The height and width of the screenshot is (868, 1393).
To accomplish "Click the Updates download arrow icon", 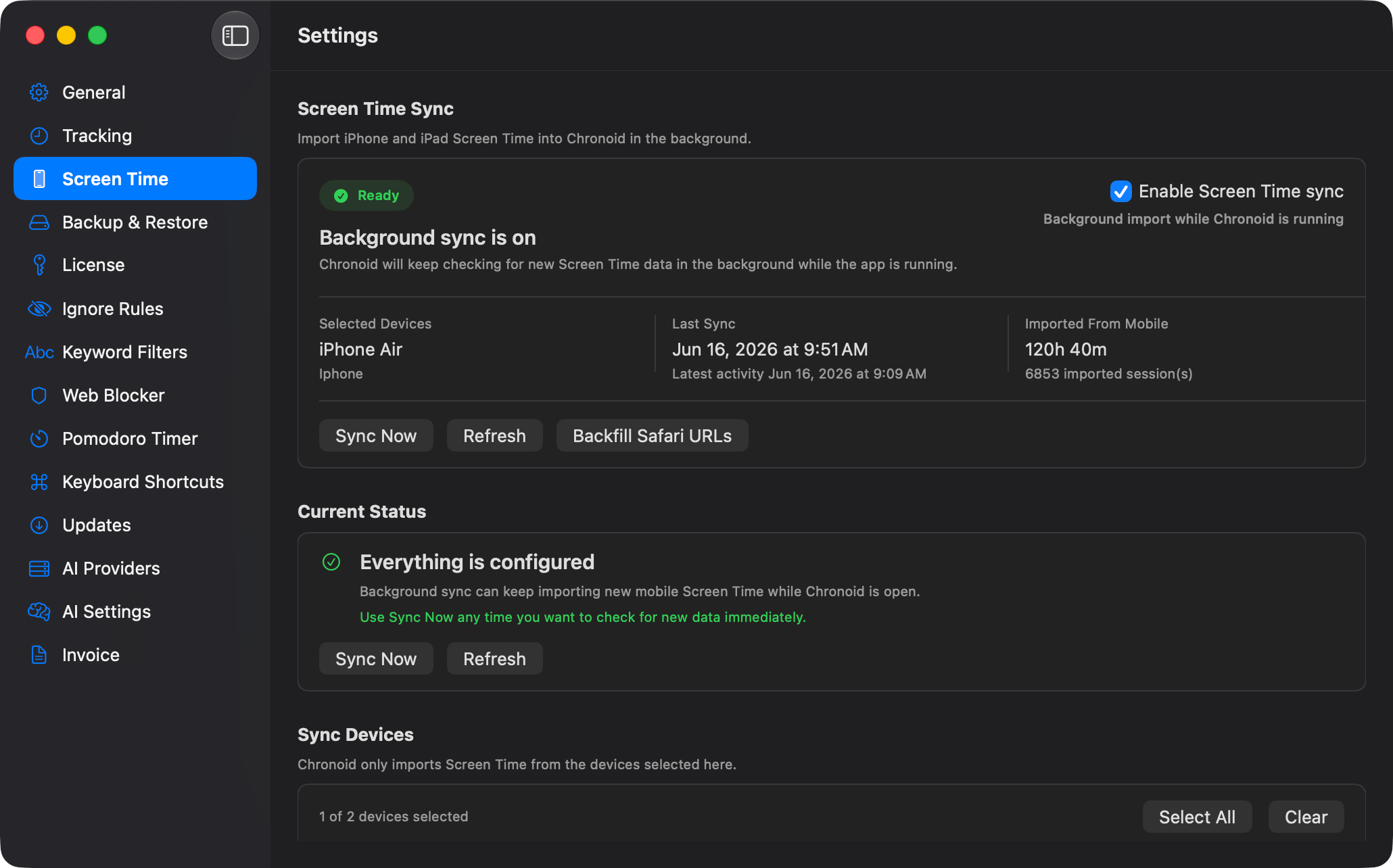I will [39, 525].
